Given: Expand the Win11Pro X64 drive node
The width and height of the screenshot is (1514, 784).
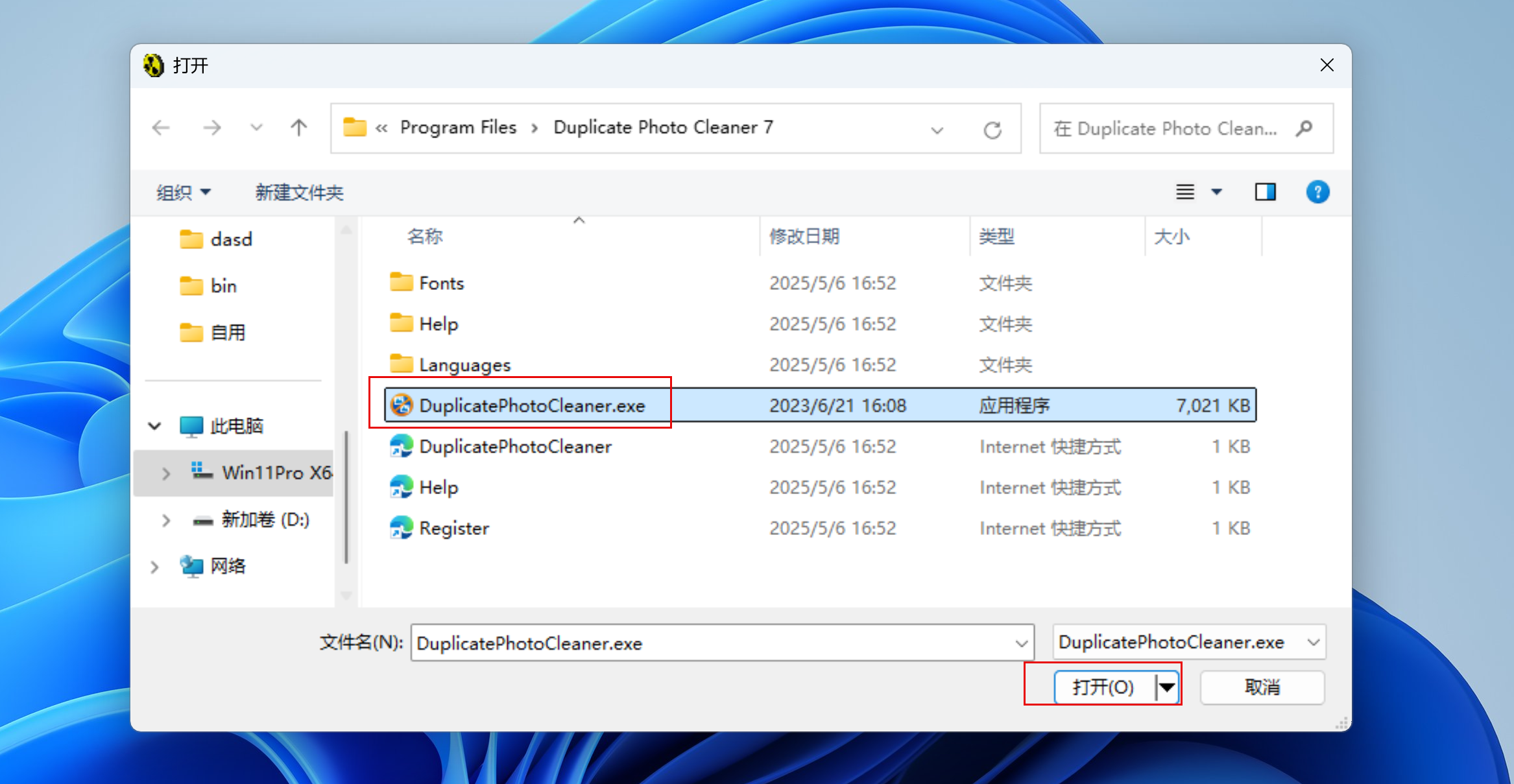Looking at the screenshot, I should point(166,473).
